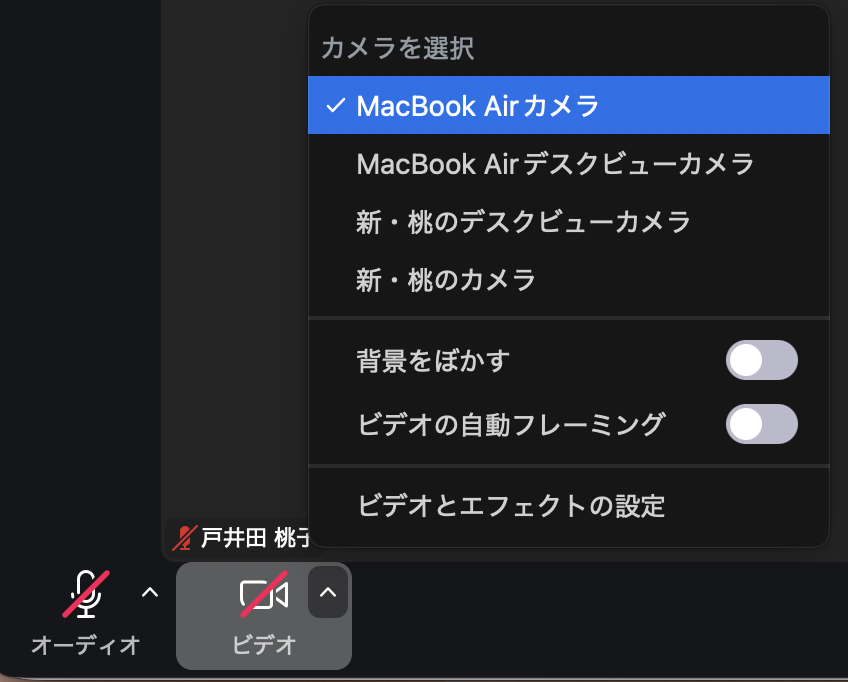This screenshot has width=848, height=682.
Task: Expand the audio options chevron
Action: pyautogui.click(x=150, y=593)
